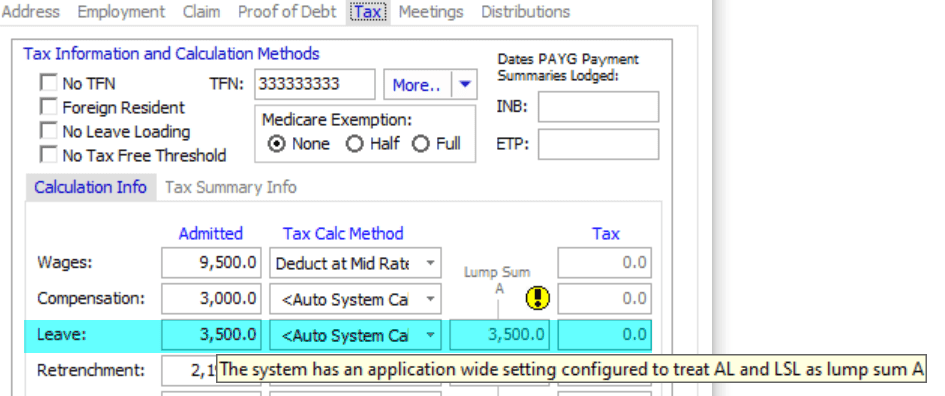Click the Wages Tax value field
This screenshot has width=945, height=396.
coord(604,263)
